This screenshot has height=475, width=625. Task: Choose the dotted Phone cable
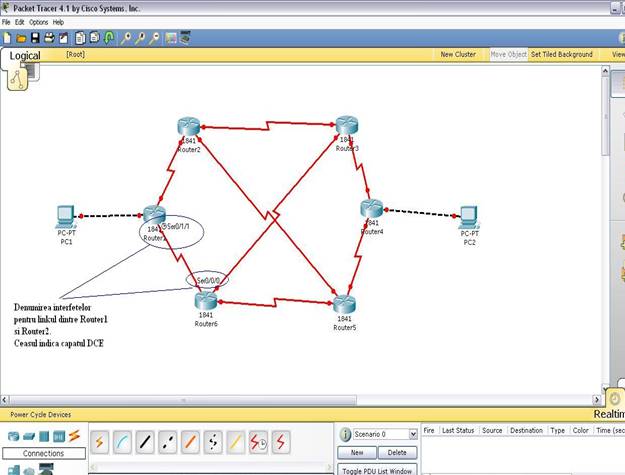pyautogui.click(x=213, y=442)
